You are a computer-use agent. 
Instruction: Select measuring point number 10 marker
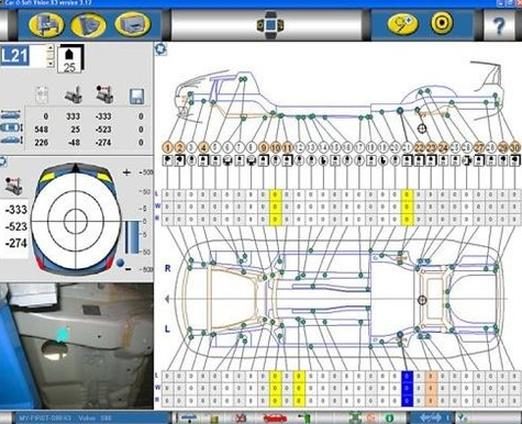pos(275,147)
